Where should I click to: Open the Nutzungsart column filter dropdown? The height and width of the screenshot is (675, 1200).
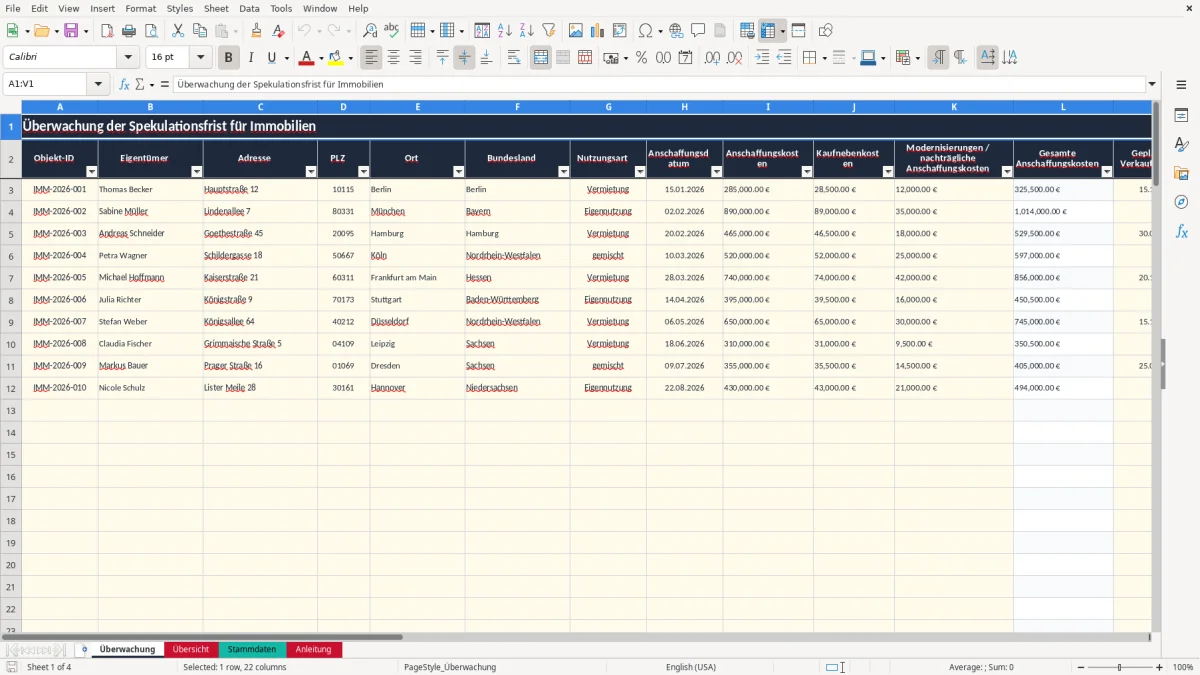pos(639,172)
